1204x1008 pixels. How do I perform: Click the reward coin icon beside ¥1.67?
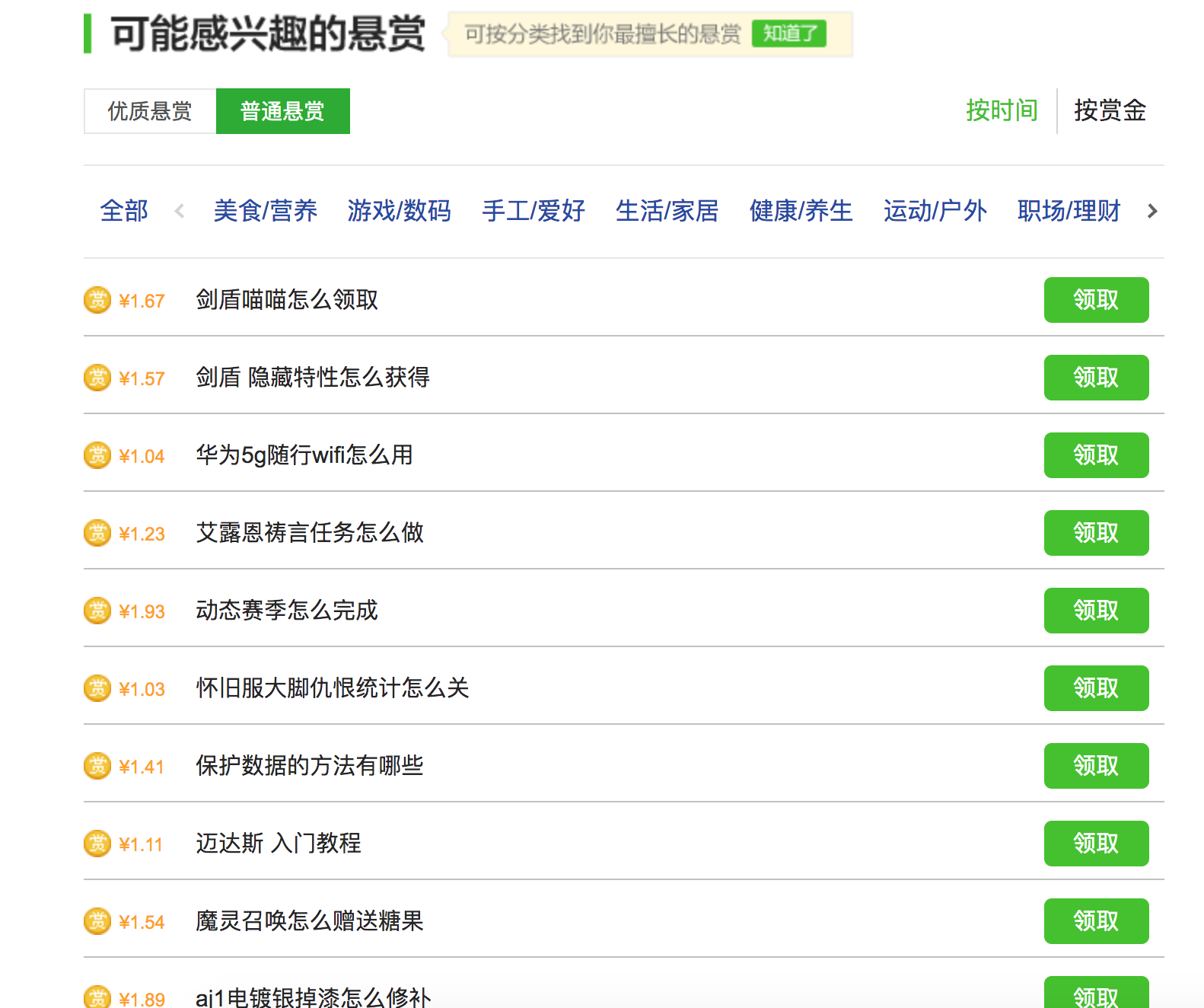tap(97, 300)
